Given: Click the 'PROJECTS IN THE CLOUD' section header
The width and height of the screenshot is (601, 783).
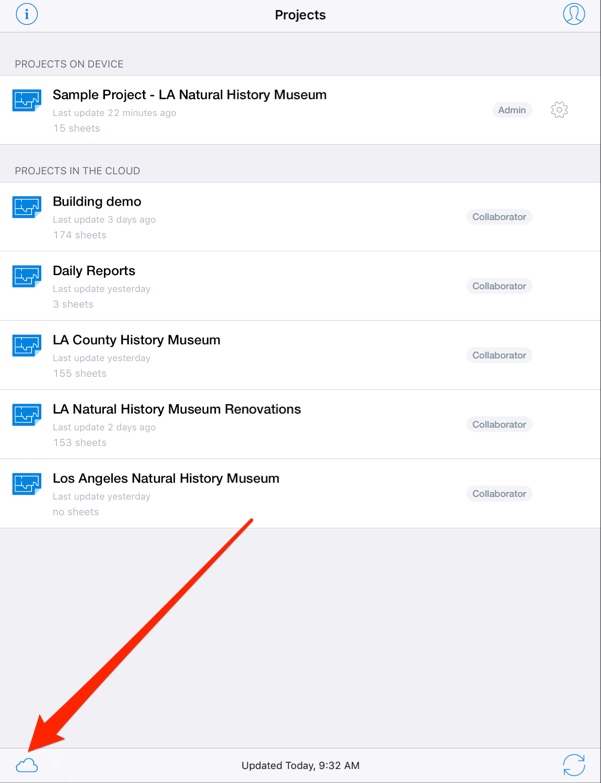Looking at the screenshot, I should [x=77, y=171].
